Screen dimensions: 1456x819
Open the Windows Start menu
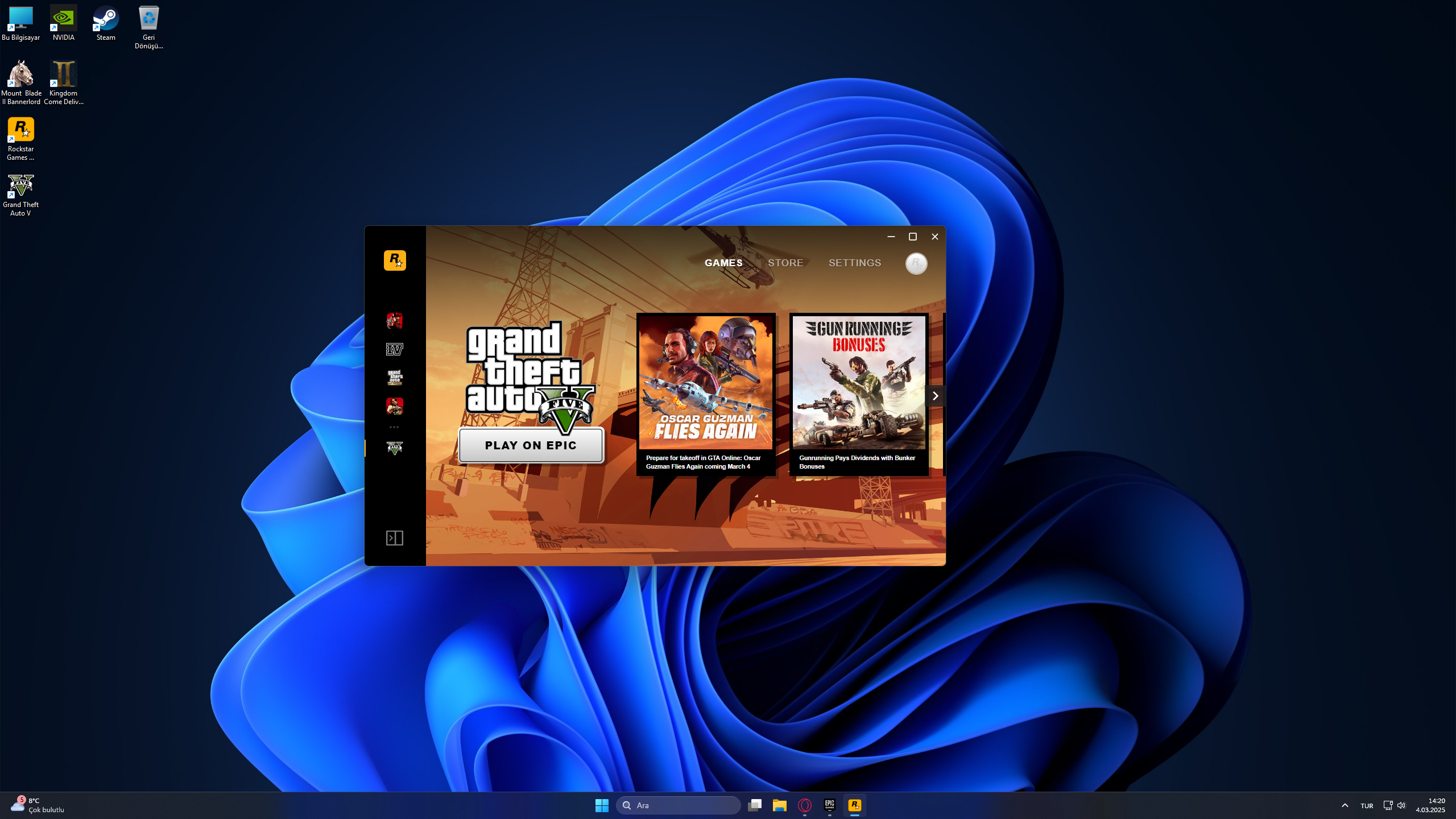pyautogui.click(x=602, y=805)
